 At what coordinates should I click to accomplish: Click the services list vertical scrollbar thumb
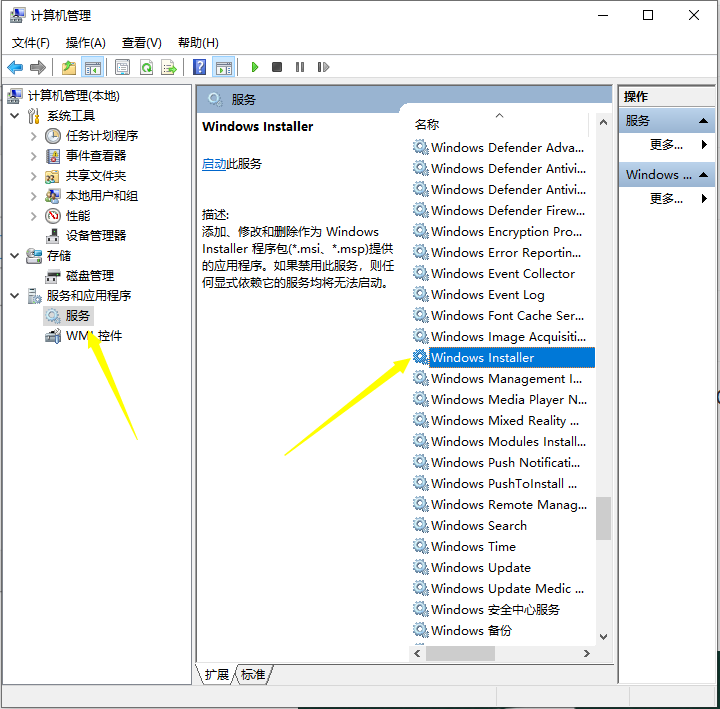603,518
